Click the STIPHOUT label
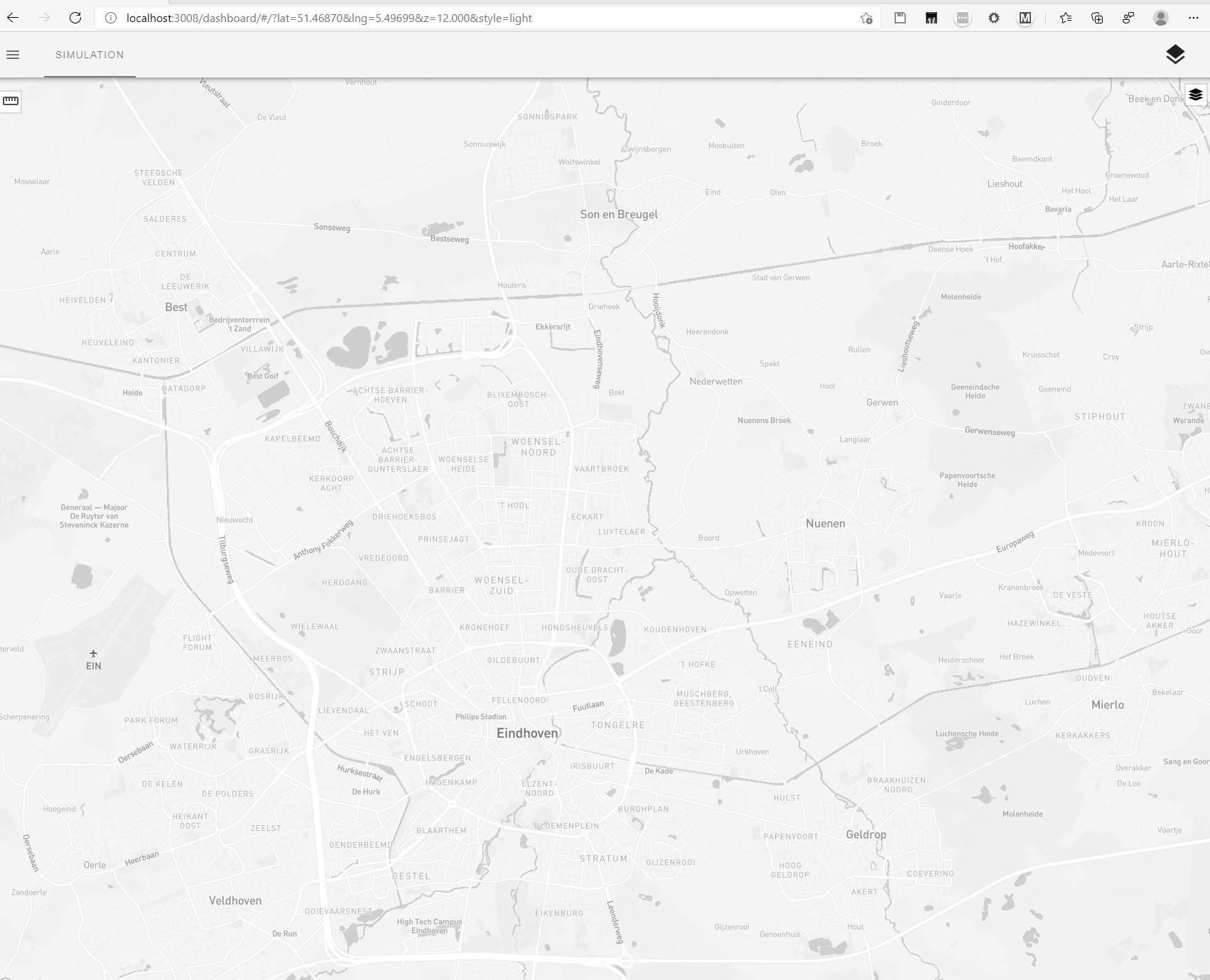The width and height of the screenshot is (1210, 980). pyautogui.click(x=1100, y=417)
